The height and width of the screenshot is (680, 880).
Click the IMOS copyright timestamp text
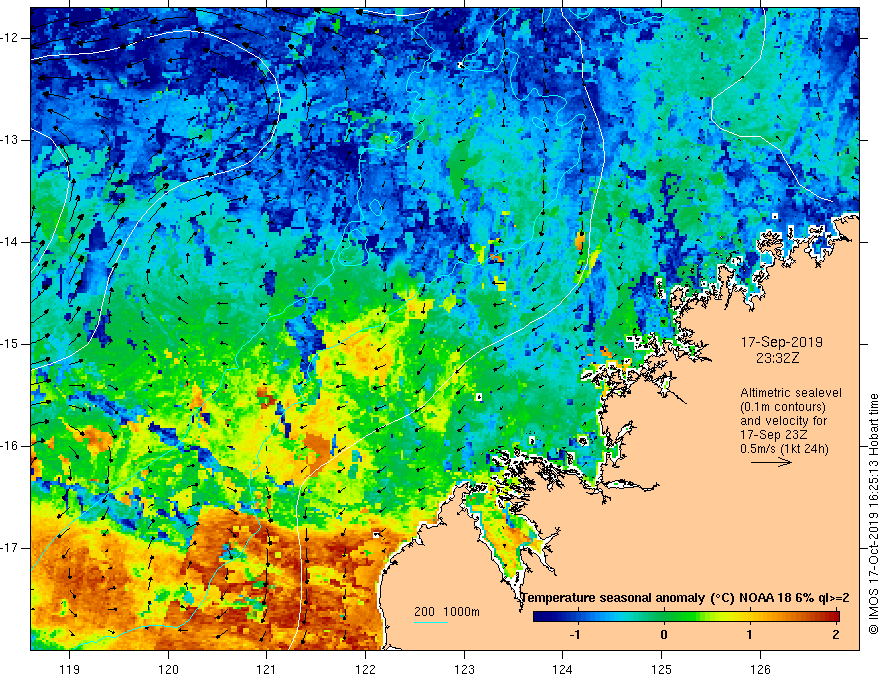[873, 513]
